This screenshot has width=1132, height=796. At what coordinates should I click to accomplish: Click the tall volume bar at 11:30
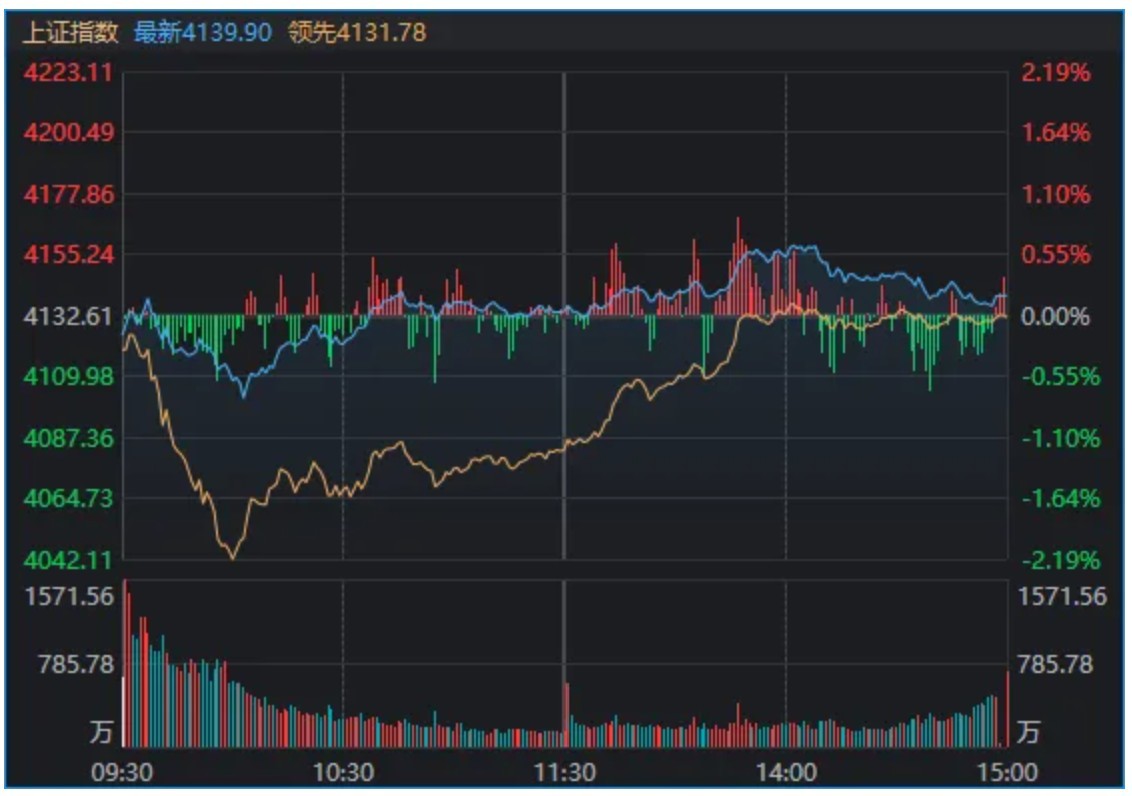pyautogui.click(x=567, y=714)
